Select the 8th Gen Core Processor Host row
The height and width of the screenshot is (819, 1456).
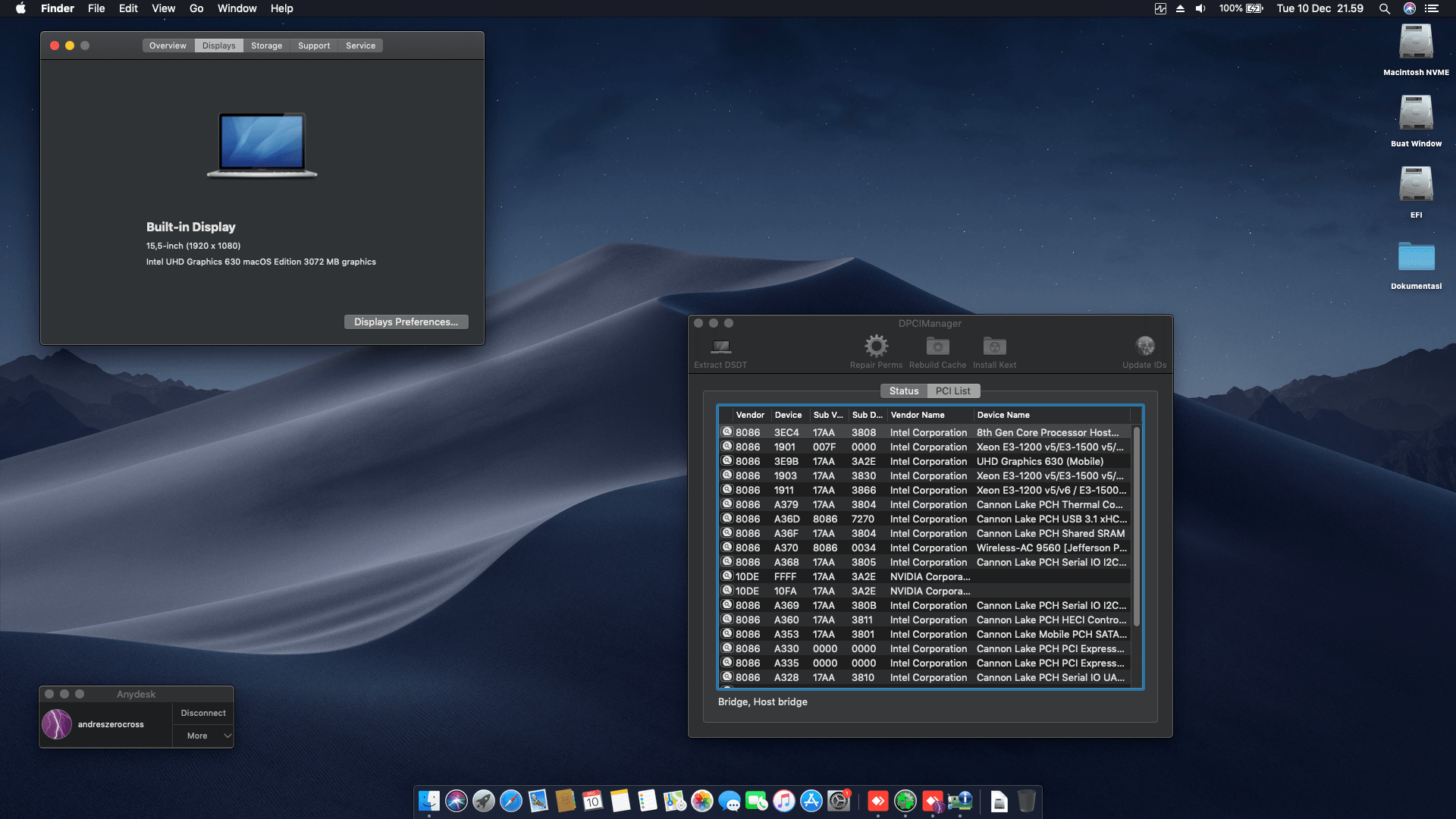(x=925, y=432)
